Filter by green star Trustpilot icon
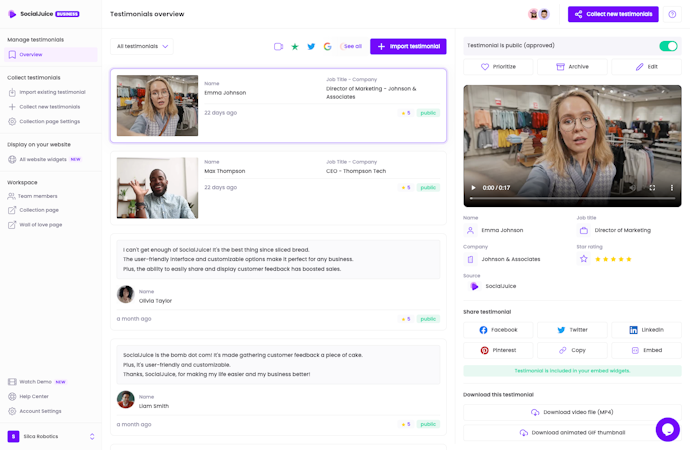 click(295, 46)
